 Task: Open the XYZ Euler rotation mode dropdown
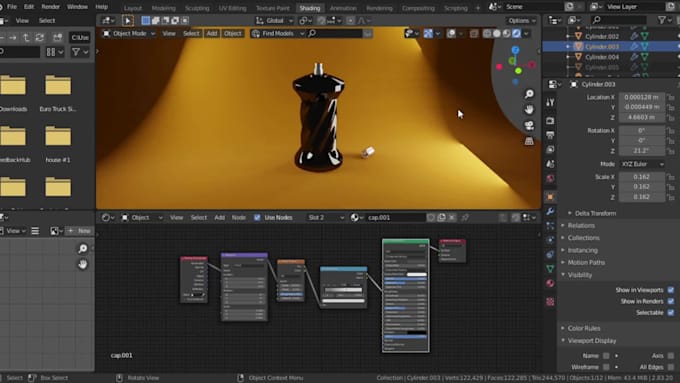click(641, 164)
